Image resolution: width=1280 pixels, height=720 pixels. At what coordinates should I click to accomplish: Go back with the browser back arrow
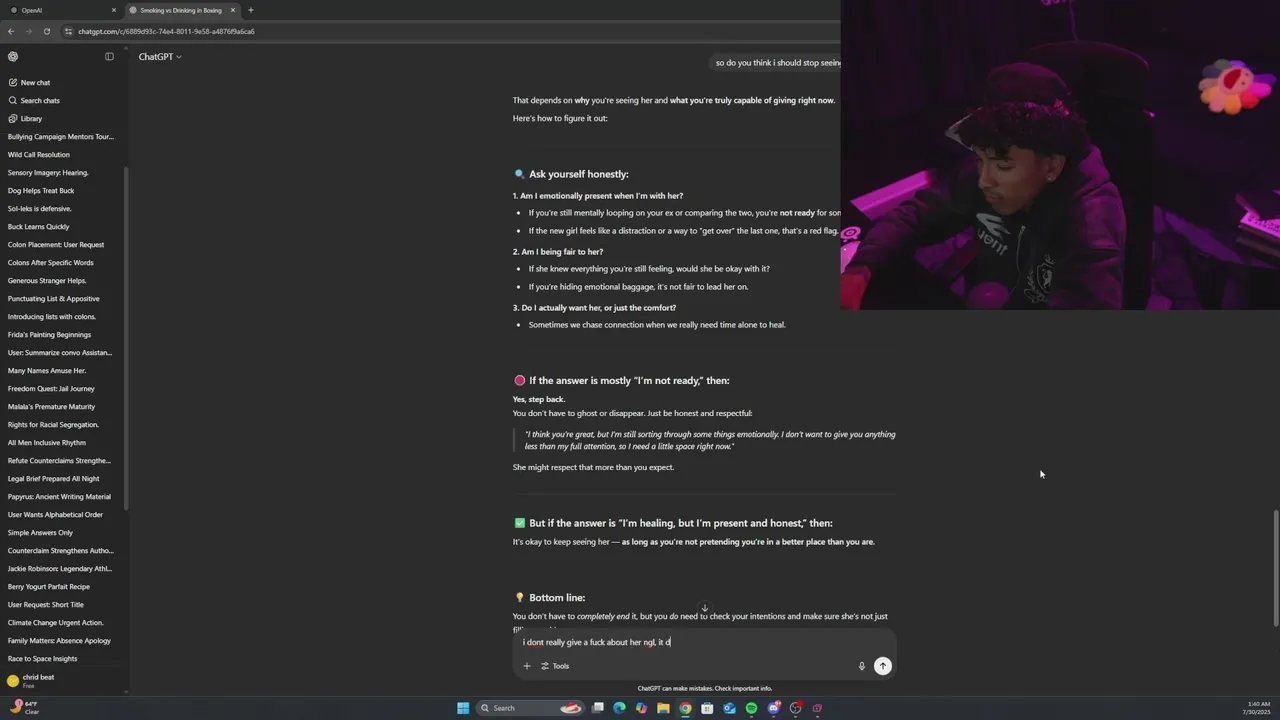tap(11, 31)
